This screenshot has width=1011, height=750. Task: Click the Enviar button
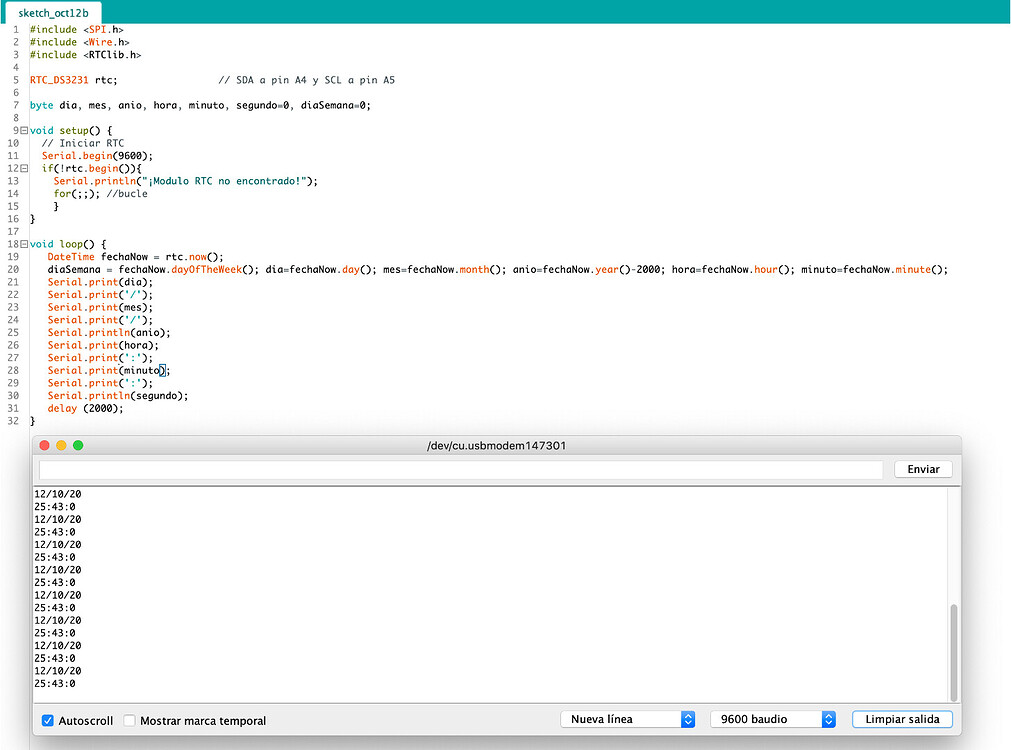coord(921,468)
